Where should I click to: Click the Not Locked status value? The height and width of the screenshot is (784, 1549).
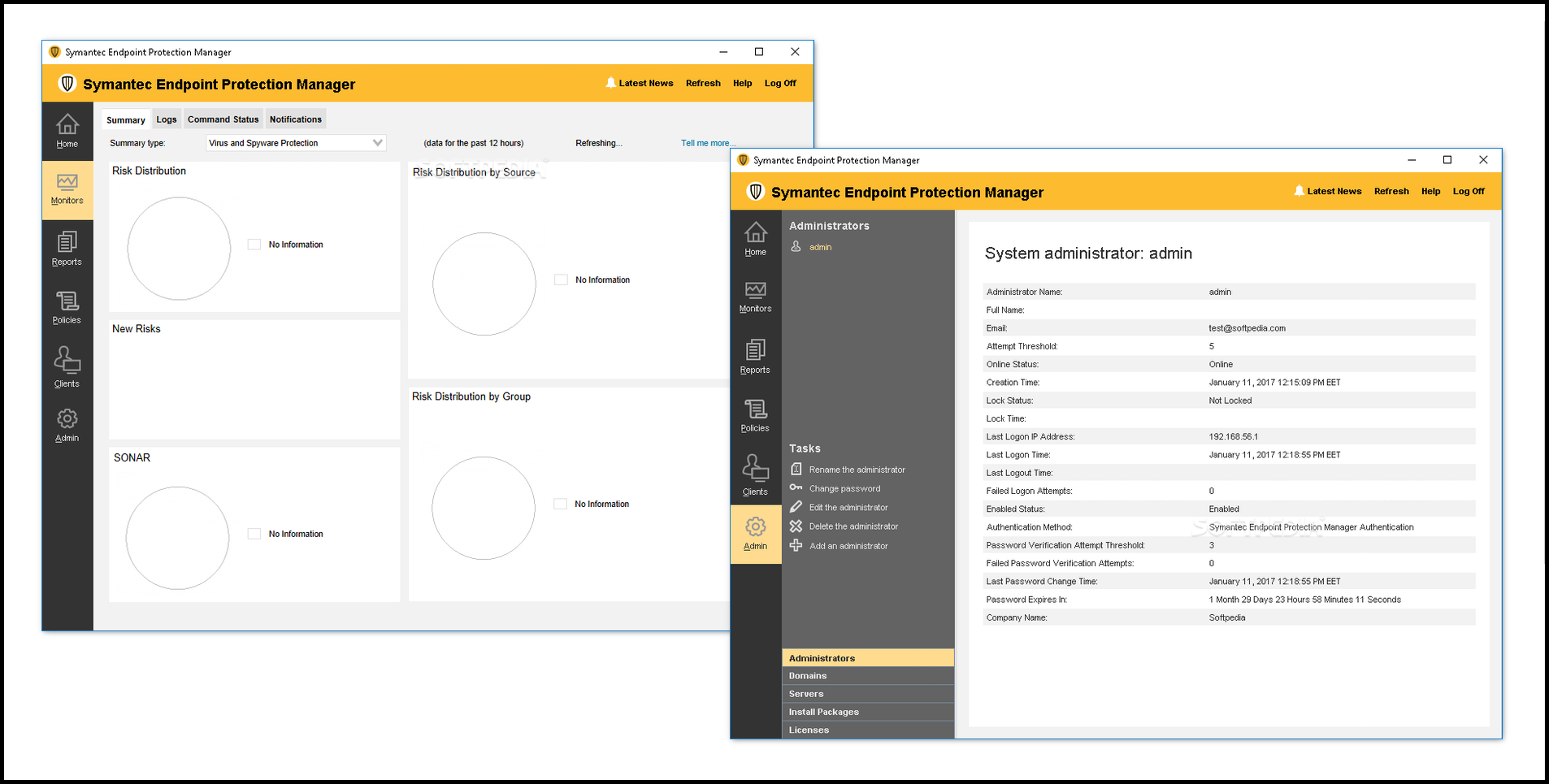click(1230, 401)
